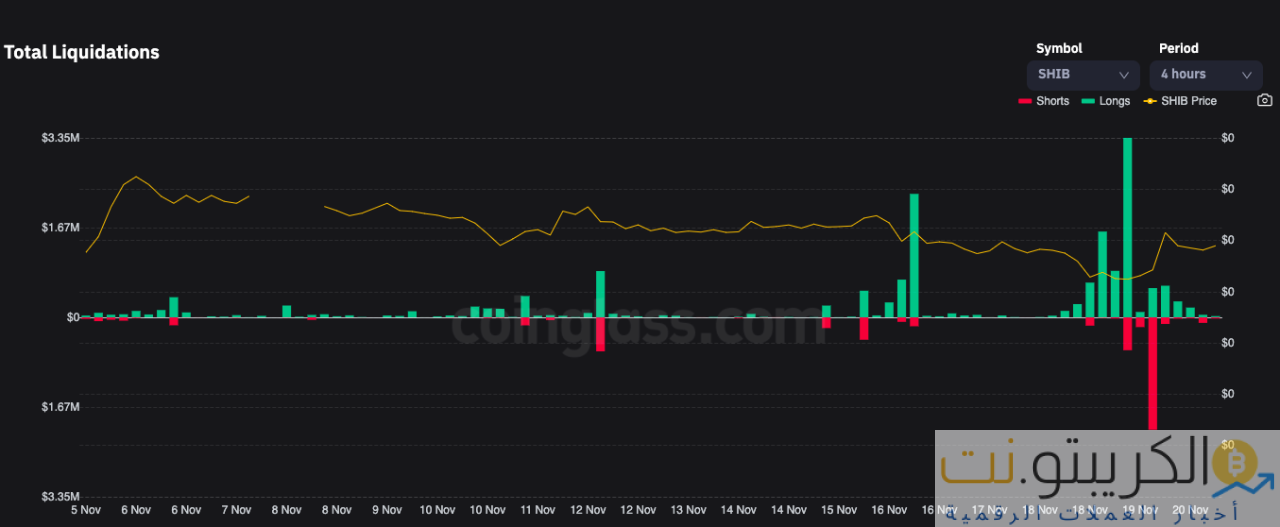
Task: Select the tallest green Longs bar
Action: [x=1127, y=227]
